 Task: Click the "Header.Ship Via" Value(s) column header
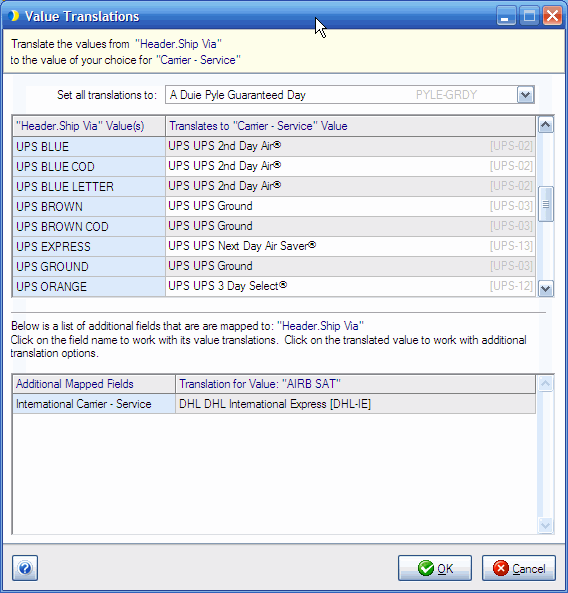pyautogui.click(x=89, y=126)
